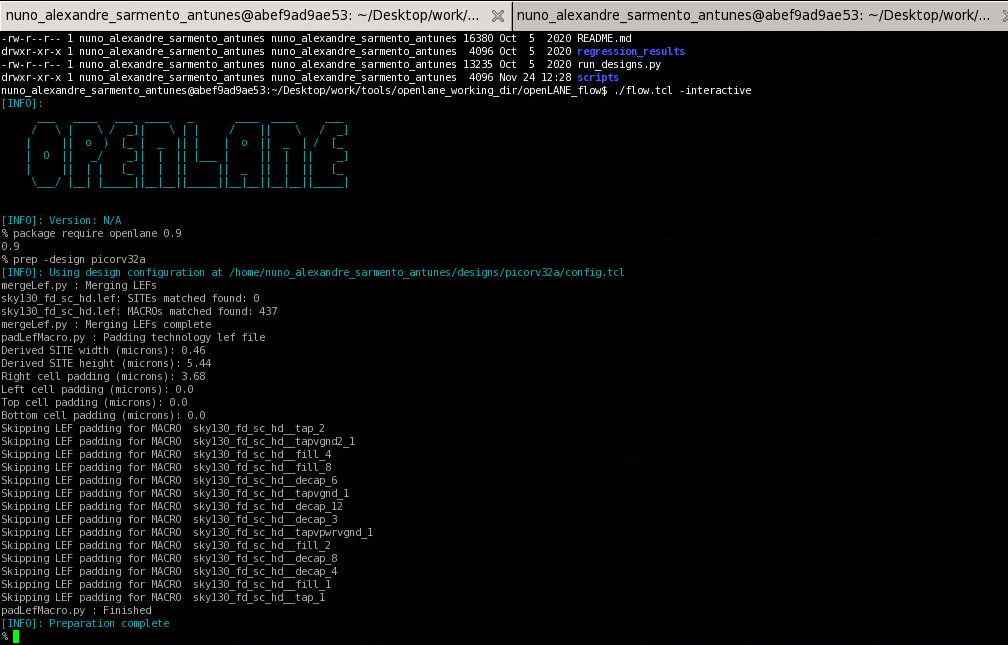
Task: Click the sky130_fd_sc_hd__fill_4 macro line
Action: click(x=166, y=454)
